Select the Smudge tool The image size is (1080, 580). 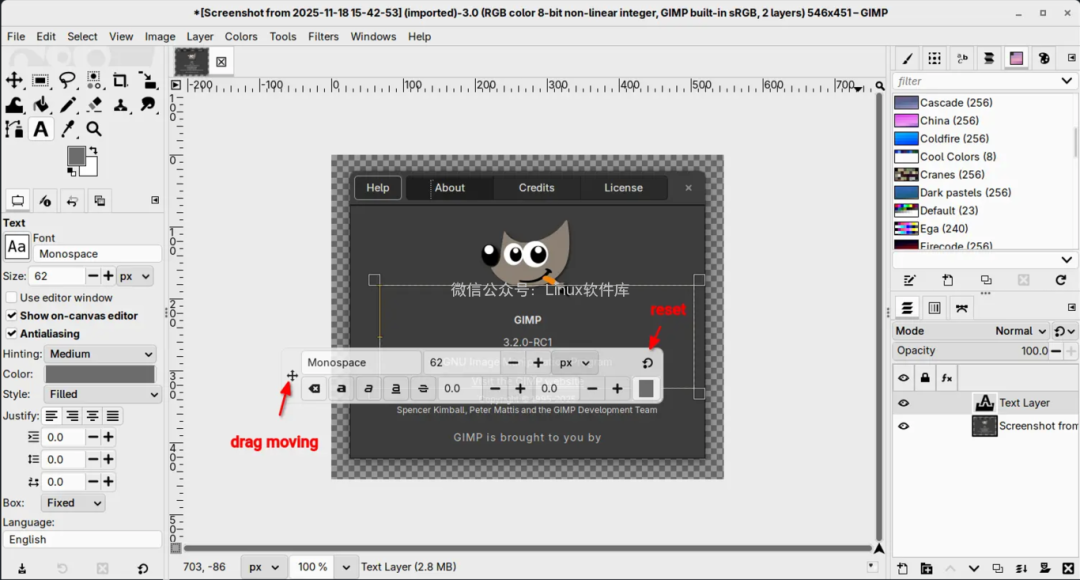pyautogui.click(x=147, y=105)
